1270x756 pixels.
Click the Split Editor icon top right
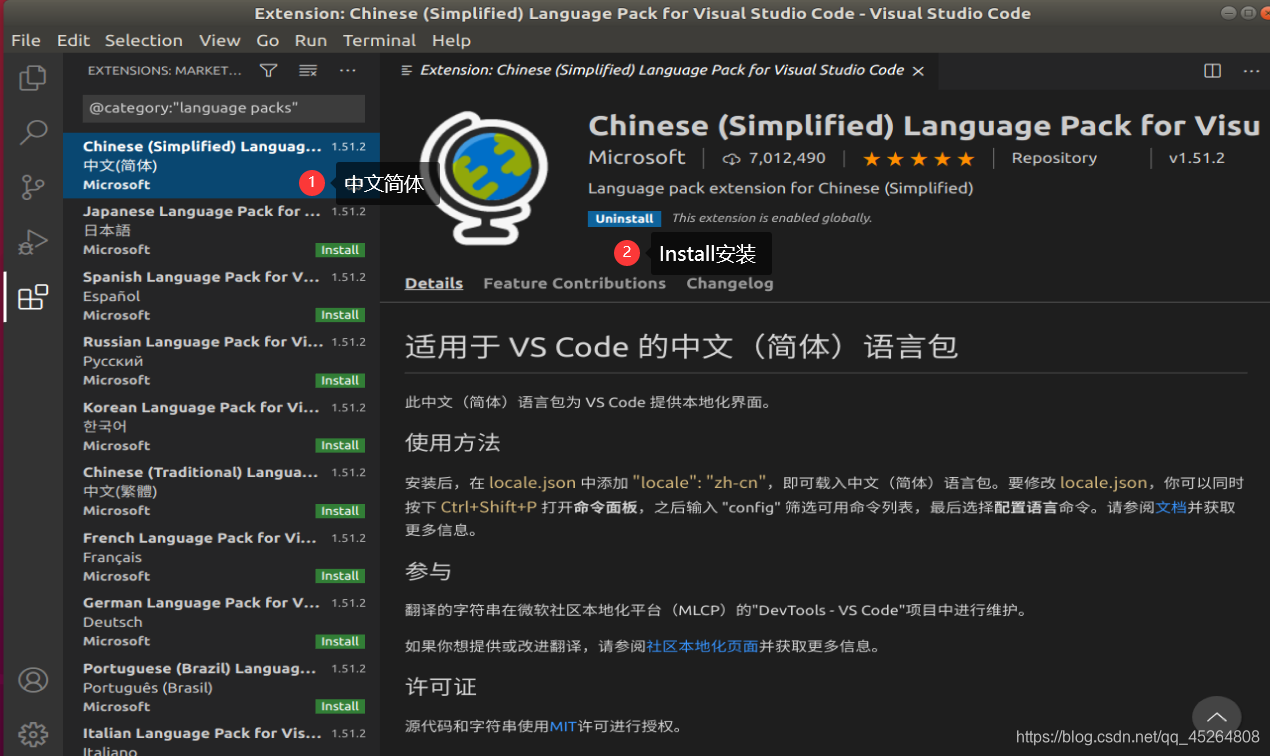click(1211, 70)
